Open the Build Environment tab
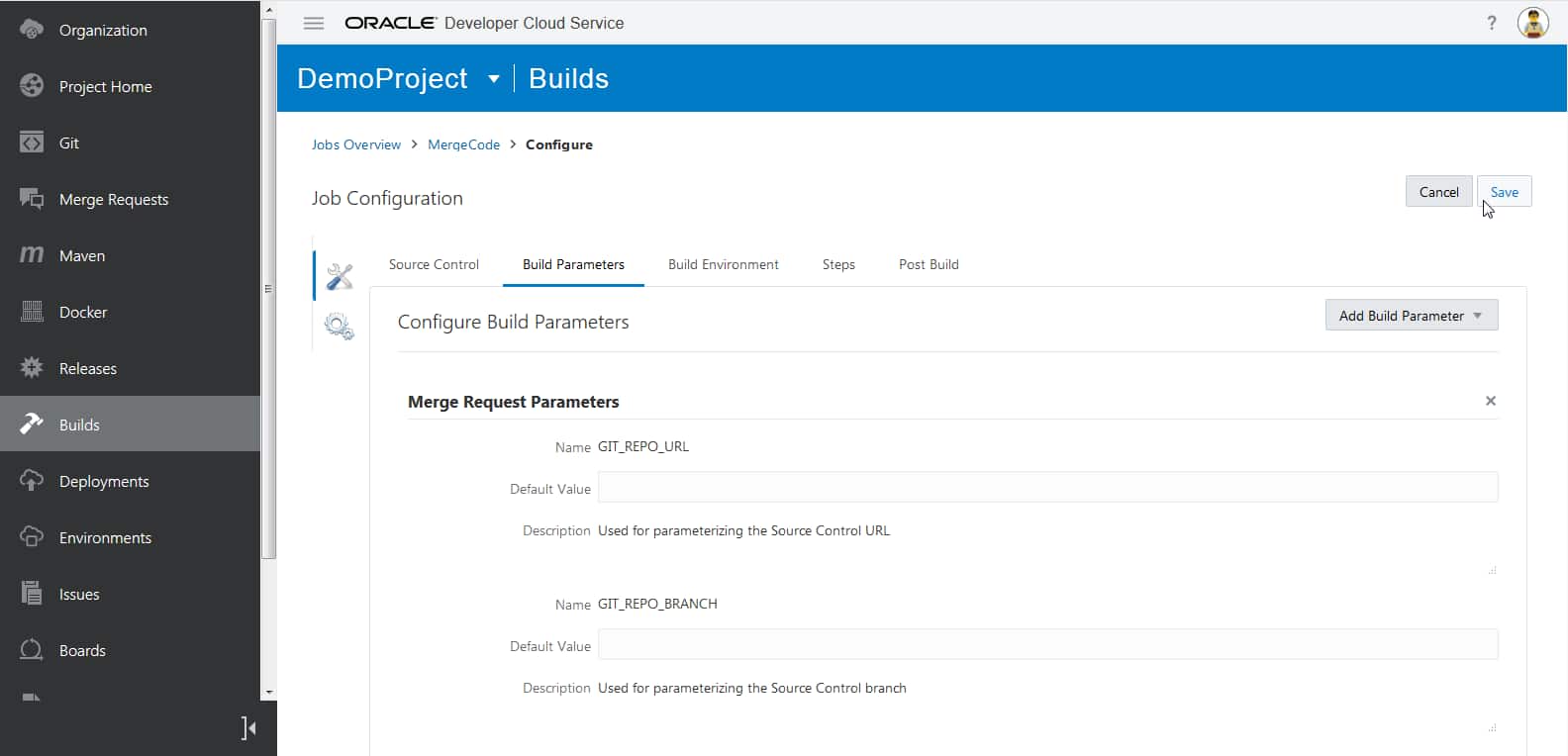The image size is (1568, 756). [724, 264]
